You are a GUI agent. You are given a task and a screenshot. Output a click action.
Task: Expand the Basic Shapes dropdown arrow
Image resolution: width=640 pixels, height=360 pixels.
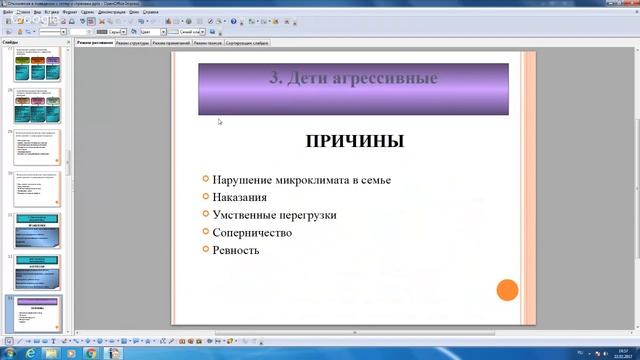(x=93, y=341)
